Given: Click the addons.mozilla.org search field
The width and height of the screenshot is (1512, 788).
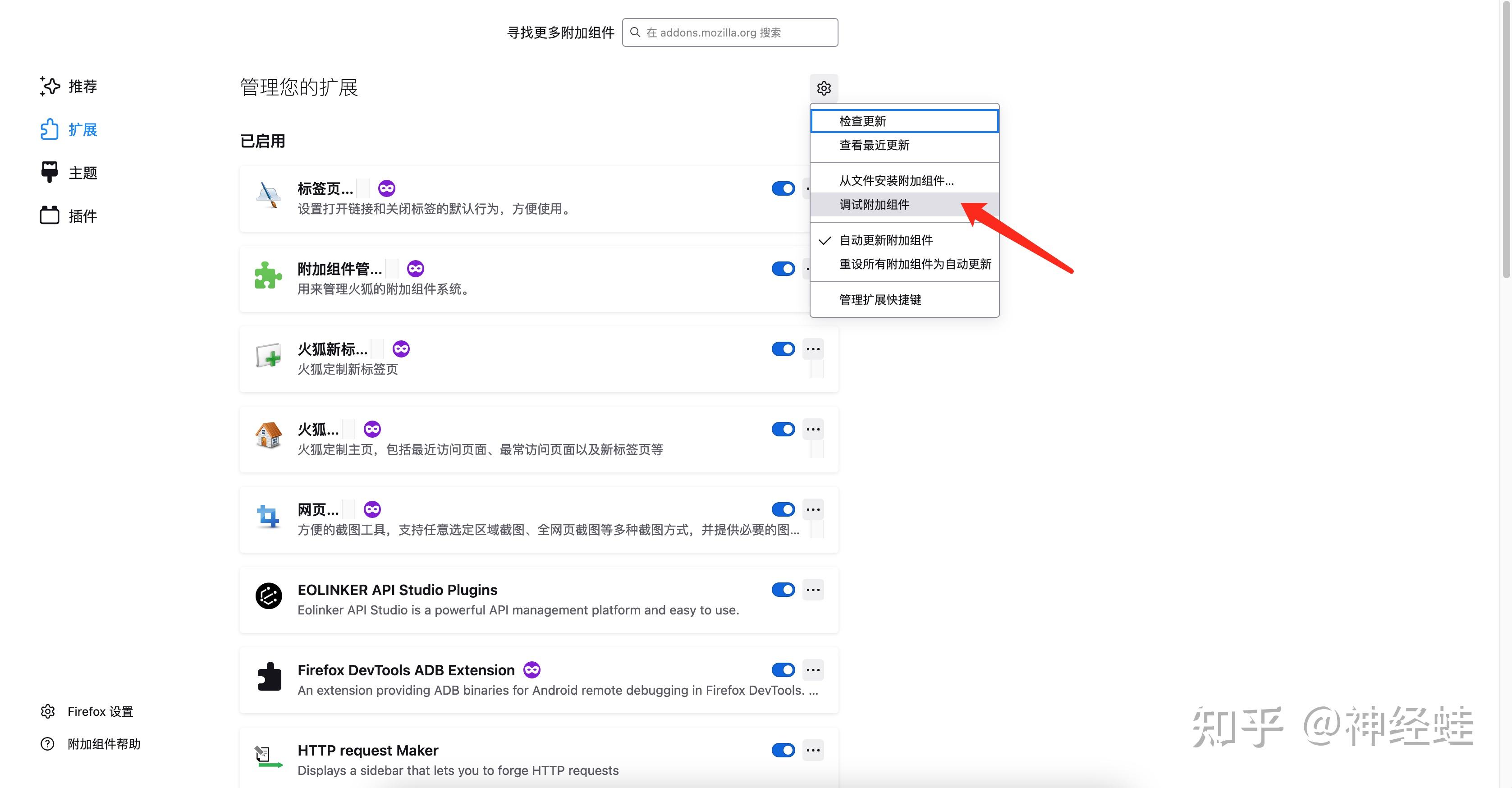Looking at the screenshot, I should coord(729,32).
